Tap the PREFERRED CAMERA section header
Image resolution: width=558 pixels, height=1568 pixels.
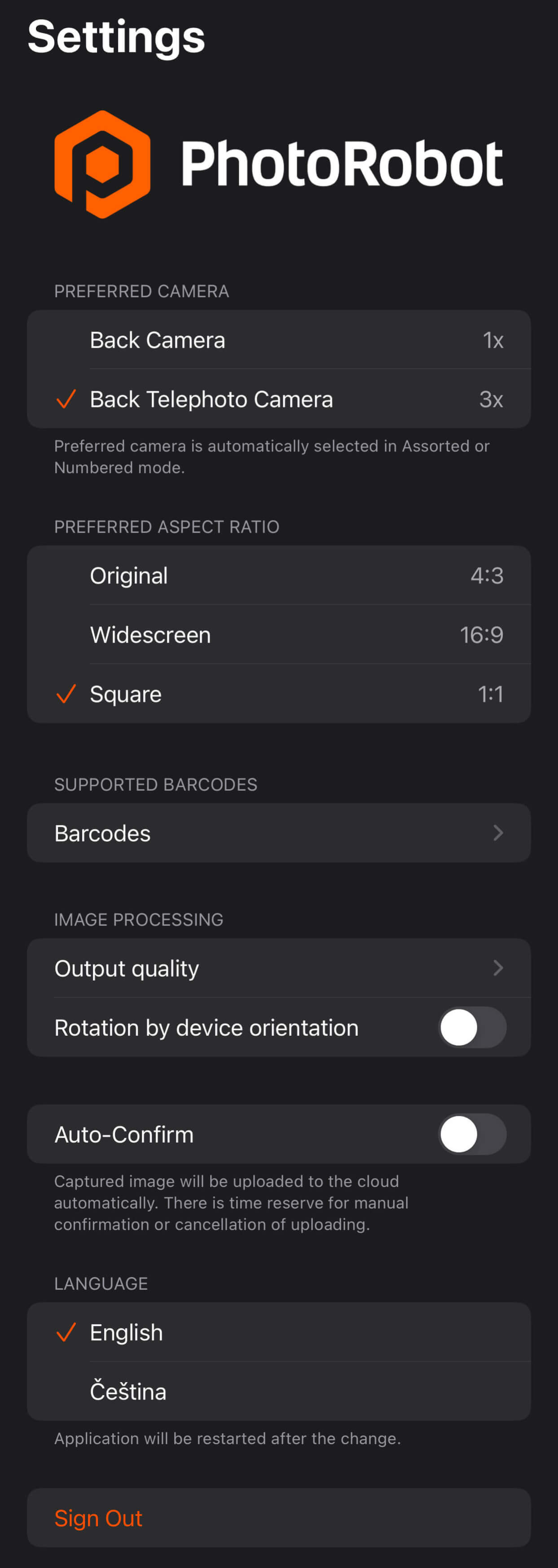141,291
